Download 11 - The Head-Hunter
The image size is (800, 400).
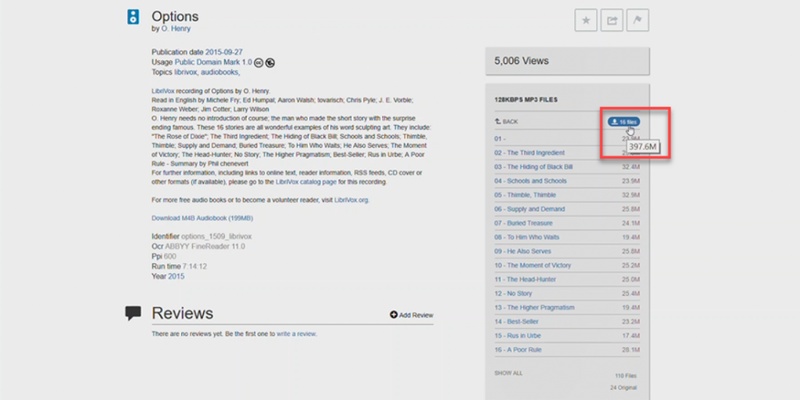(x=525, y=280)
